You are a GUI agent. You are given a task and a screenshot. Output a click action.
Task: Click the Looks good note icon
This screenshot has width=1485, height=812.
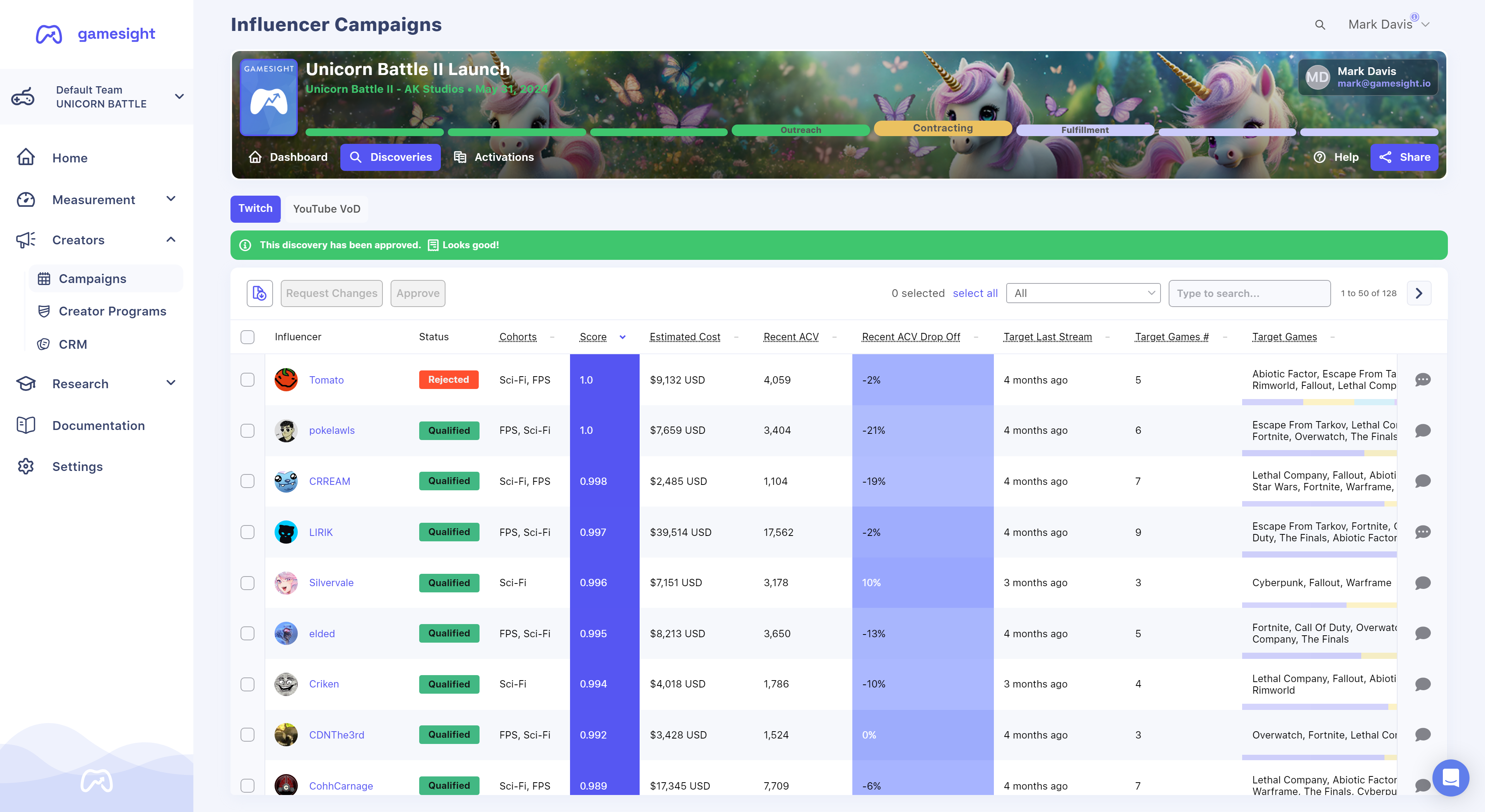433,245
